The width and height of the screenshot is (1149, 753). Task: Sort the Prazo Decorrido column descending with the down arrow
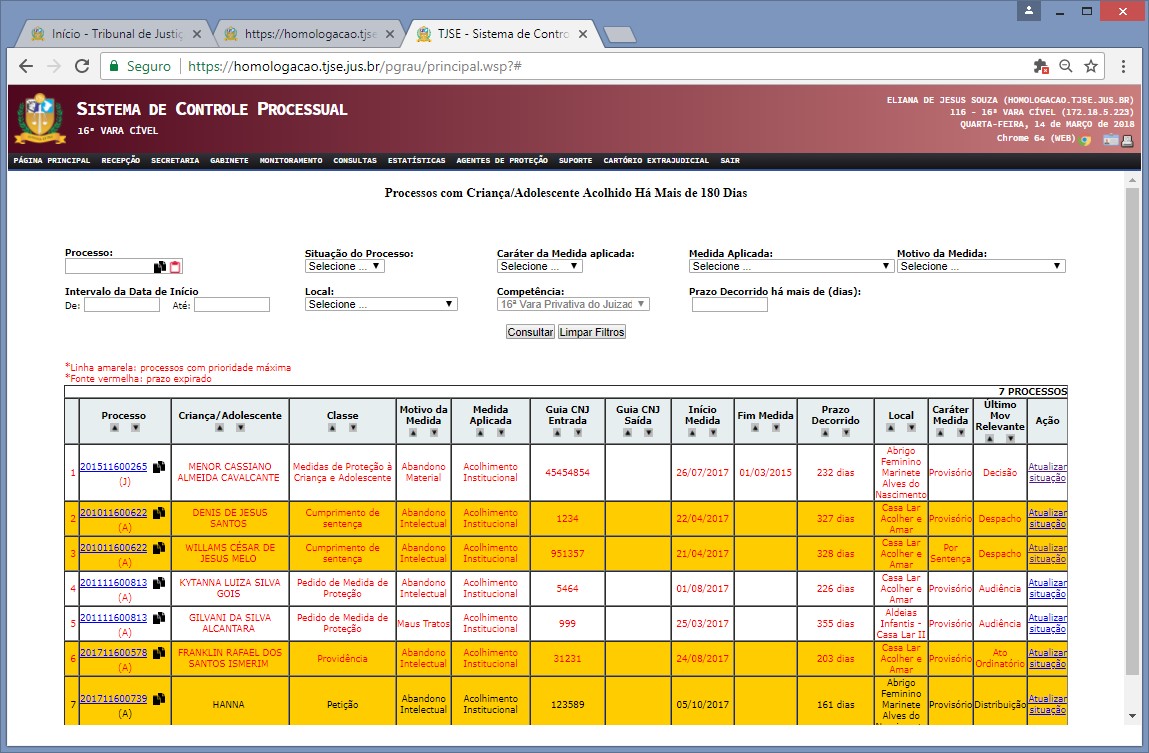click(x=846, y=434)
